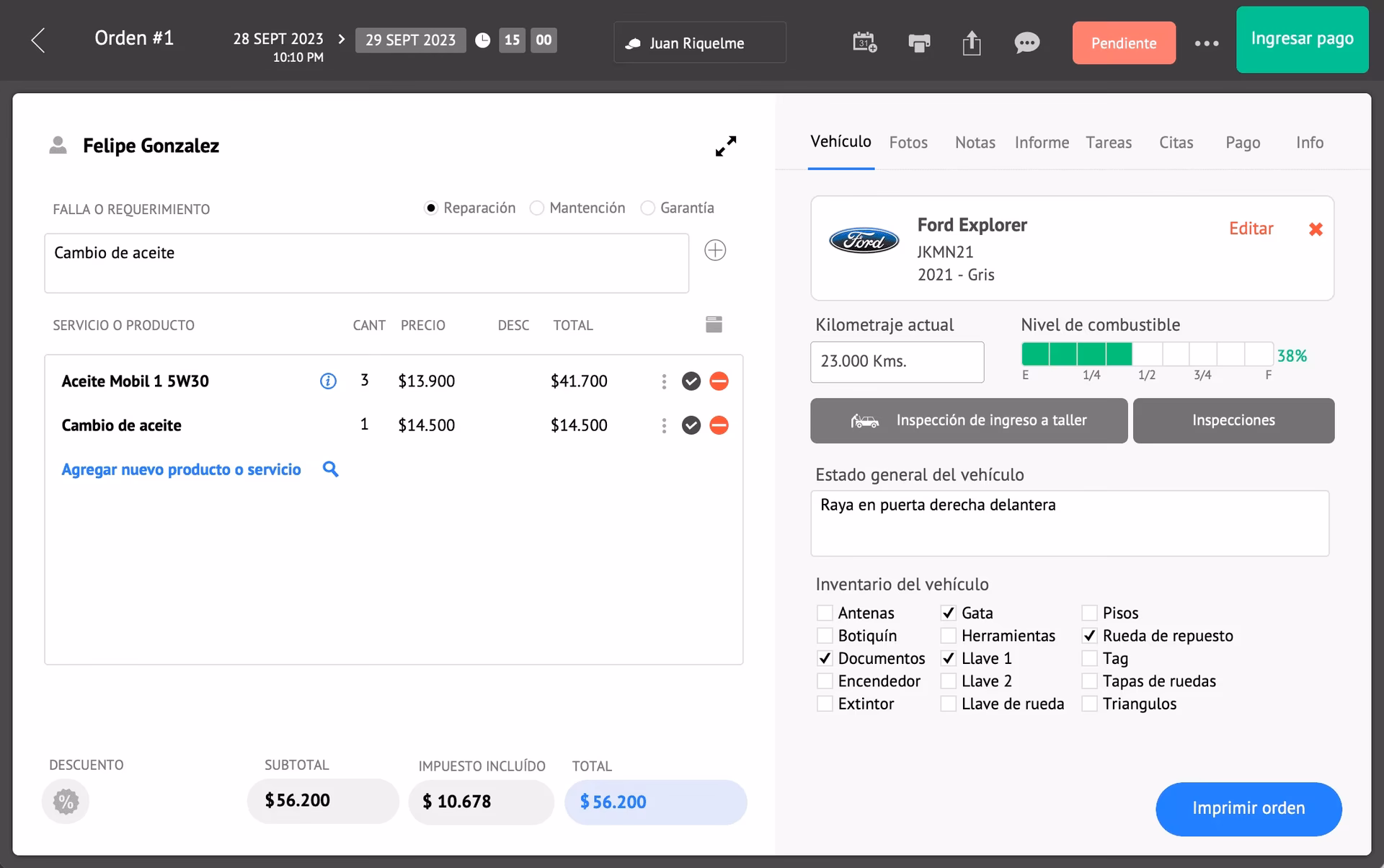Click the share/export icon in header

972,43
